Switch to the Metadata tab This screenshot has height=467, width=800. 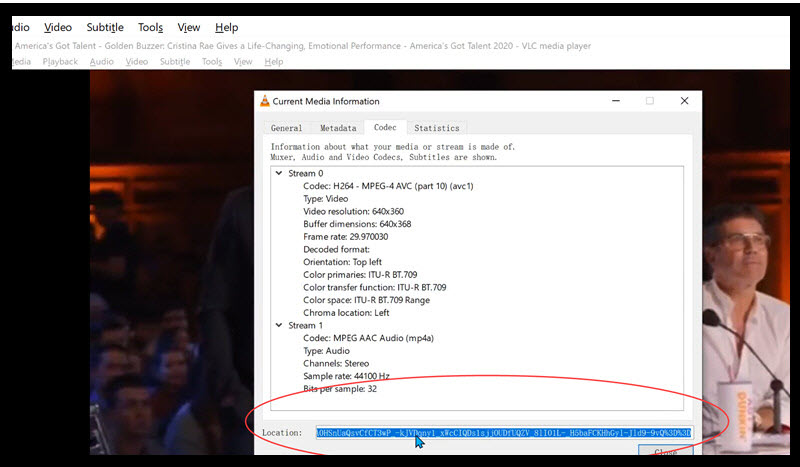pos(338,128)
